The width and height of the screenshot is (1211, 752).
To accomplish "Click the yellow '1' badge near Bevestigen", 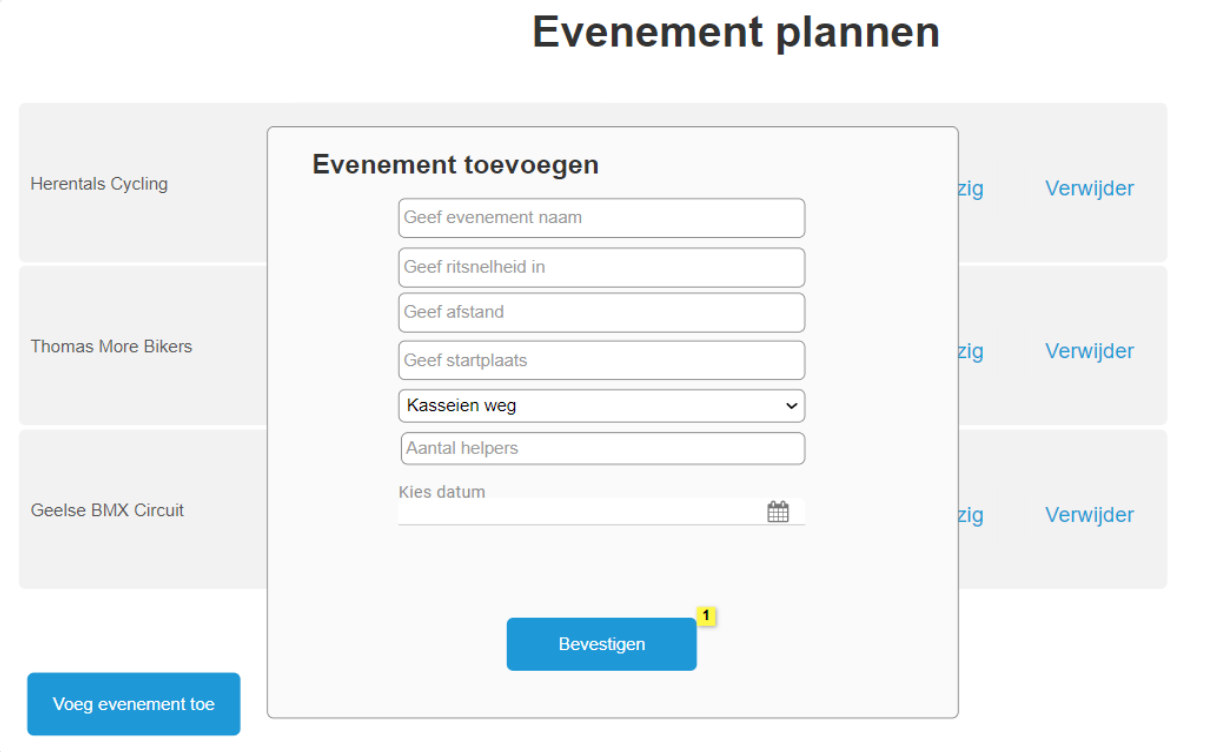I will (x=706, y=616).
